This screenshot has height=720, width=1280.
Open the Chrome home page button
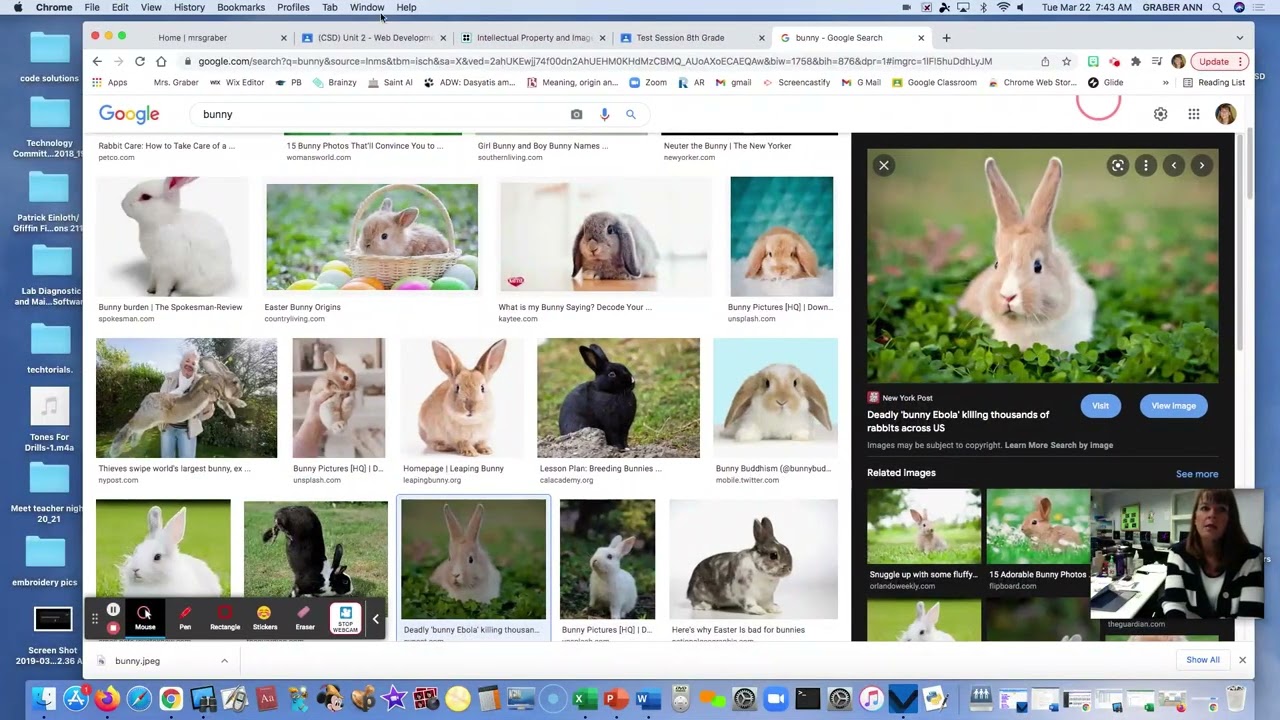pos(161,61)
